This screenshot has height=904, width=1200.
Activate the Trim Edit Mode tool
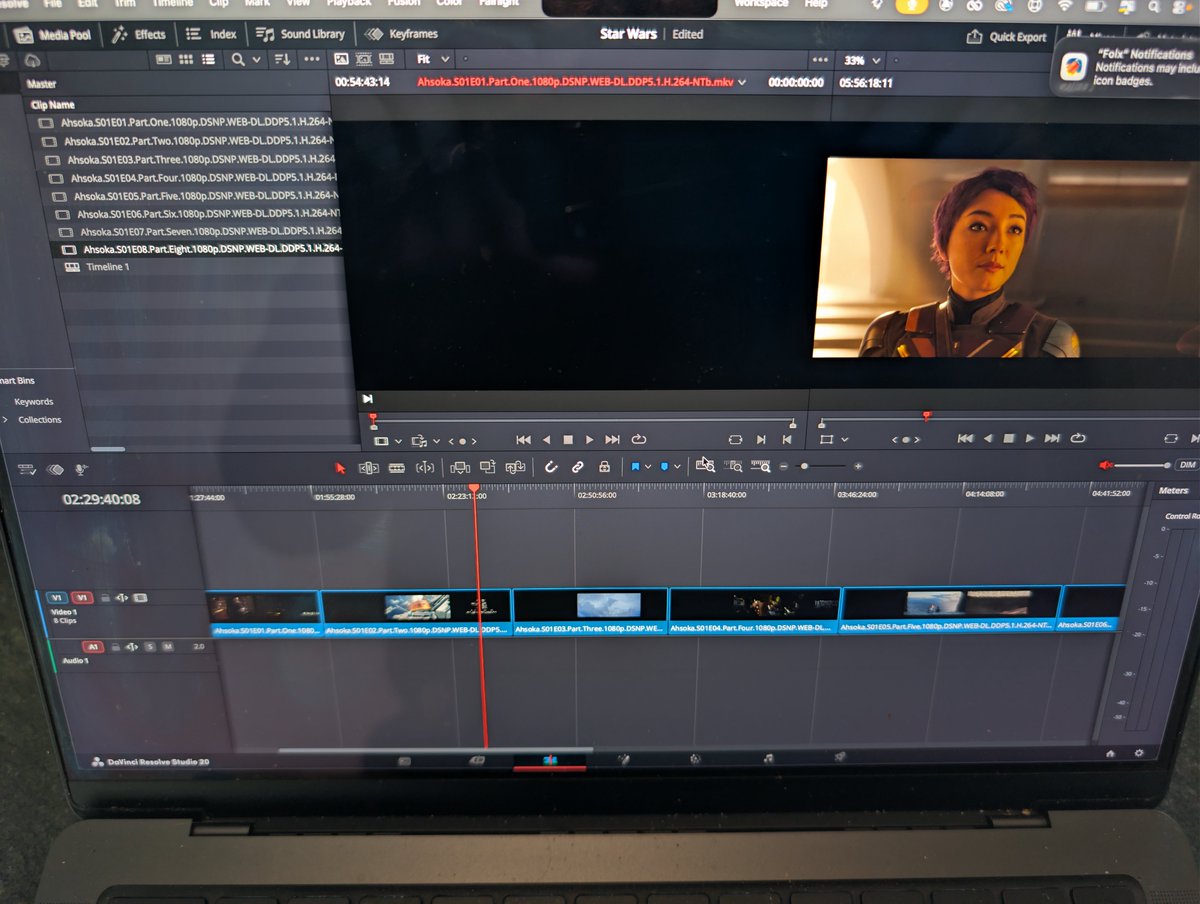click(368, 467)
